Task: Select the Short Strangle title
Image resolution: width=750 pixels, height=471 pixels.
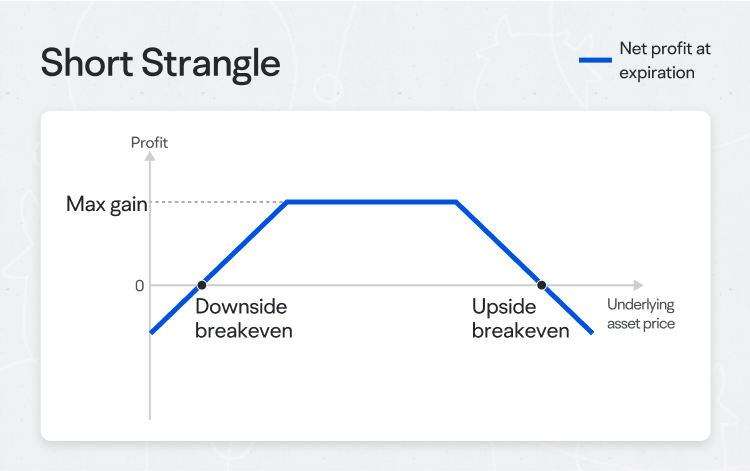Action: click(x=160, y=63)
